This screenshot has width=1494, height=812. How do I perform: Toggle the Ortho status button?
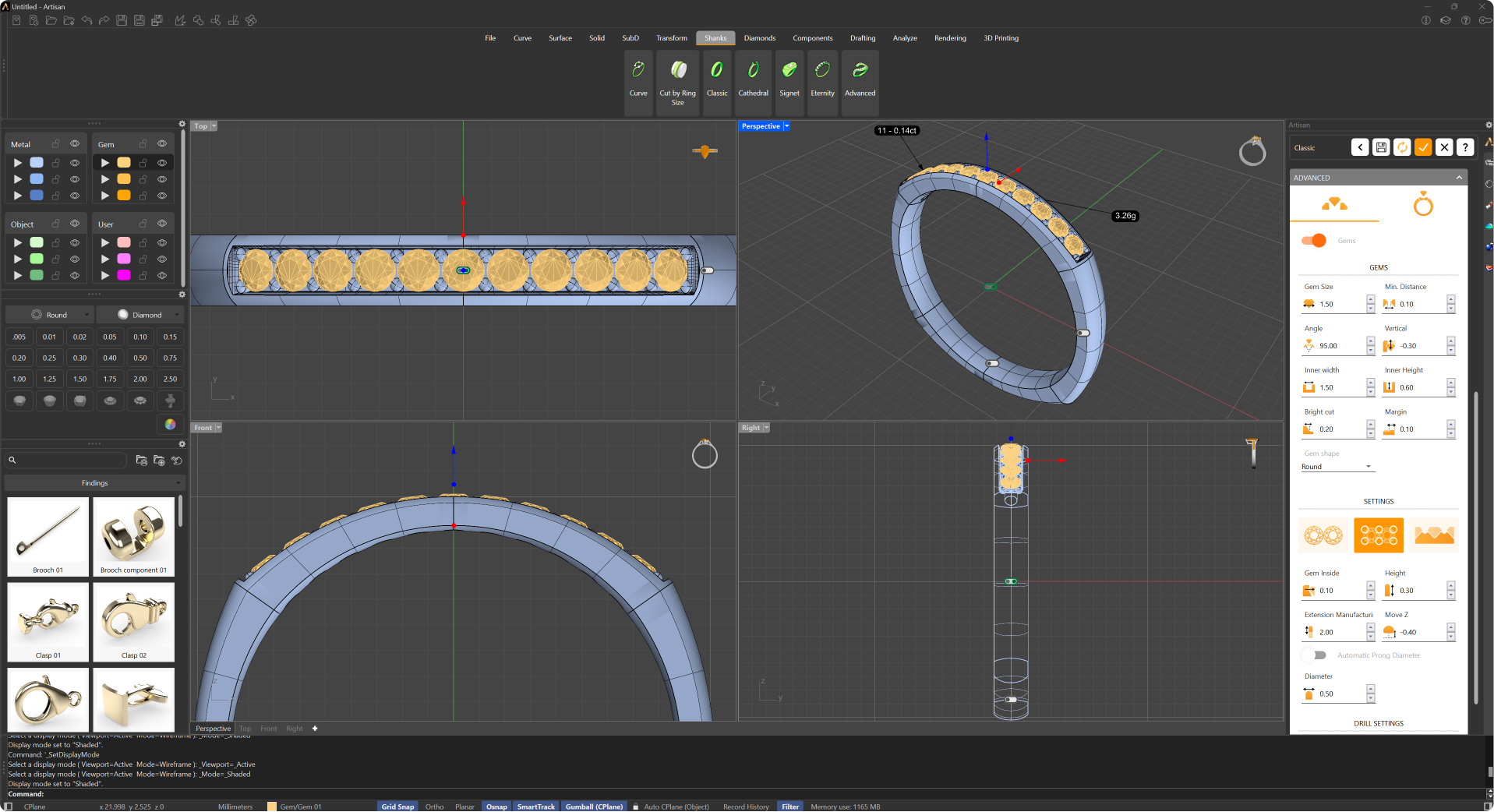434,807
